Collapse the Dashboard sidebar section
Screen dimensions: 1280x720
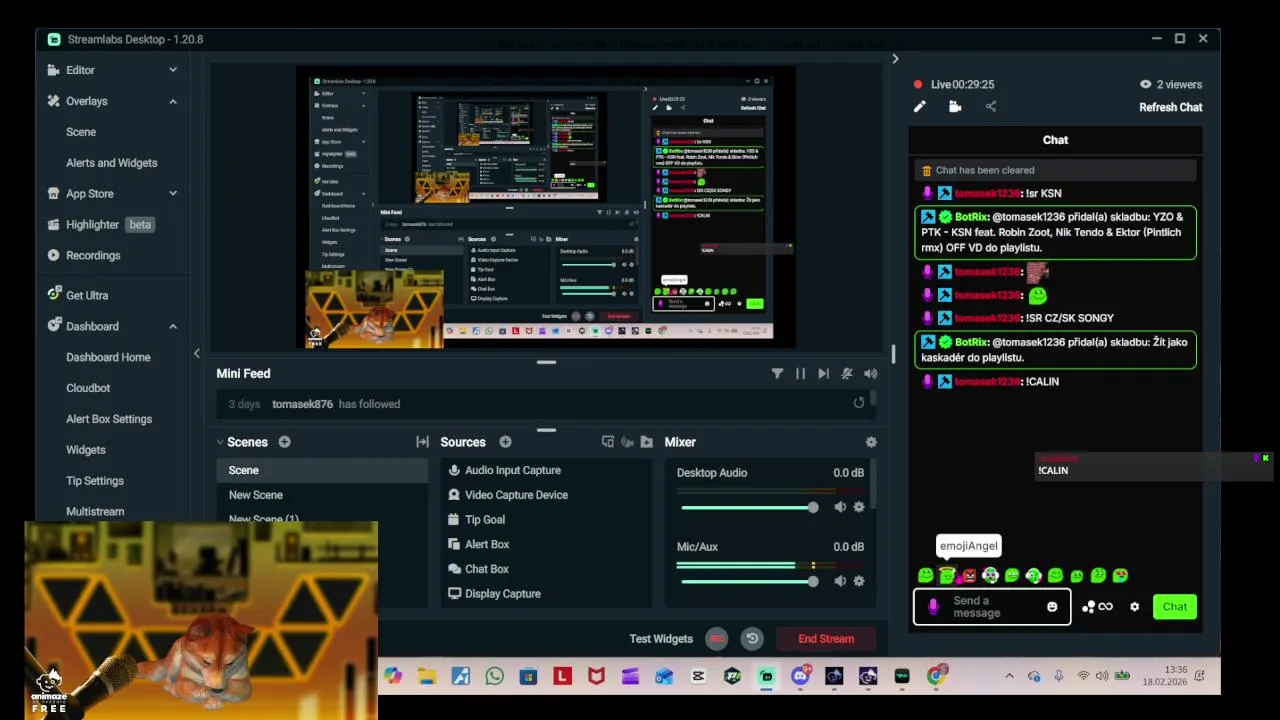click(x=173, y=326)
